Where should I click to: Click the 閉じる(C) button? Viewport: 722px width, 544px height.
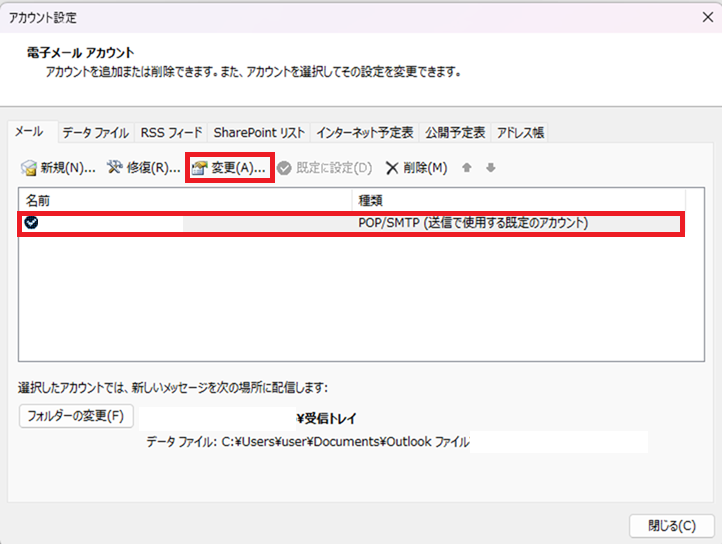670,525
